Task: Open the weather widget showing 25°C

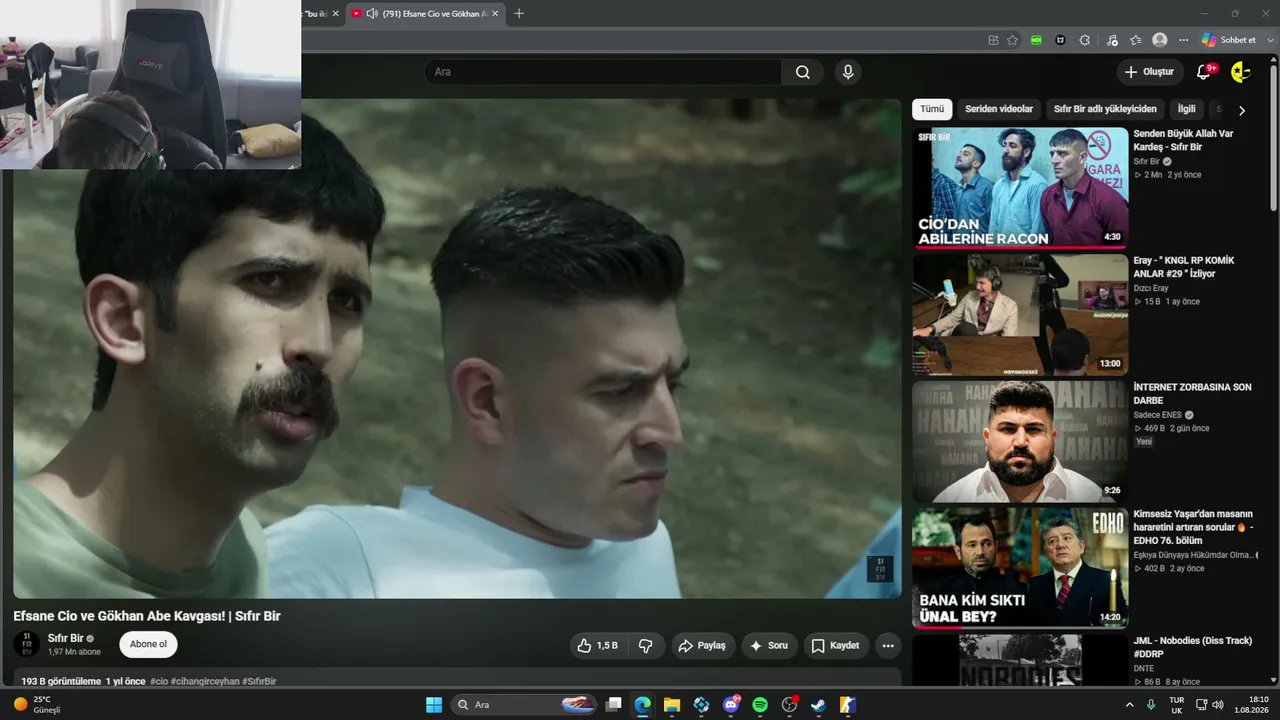Action: click(38, 705)
